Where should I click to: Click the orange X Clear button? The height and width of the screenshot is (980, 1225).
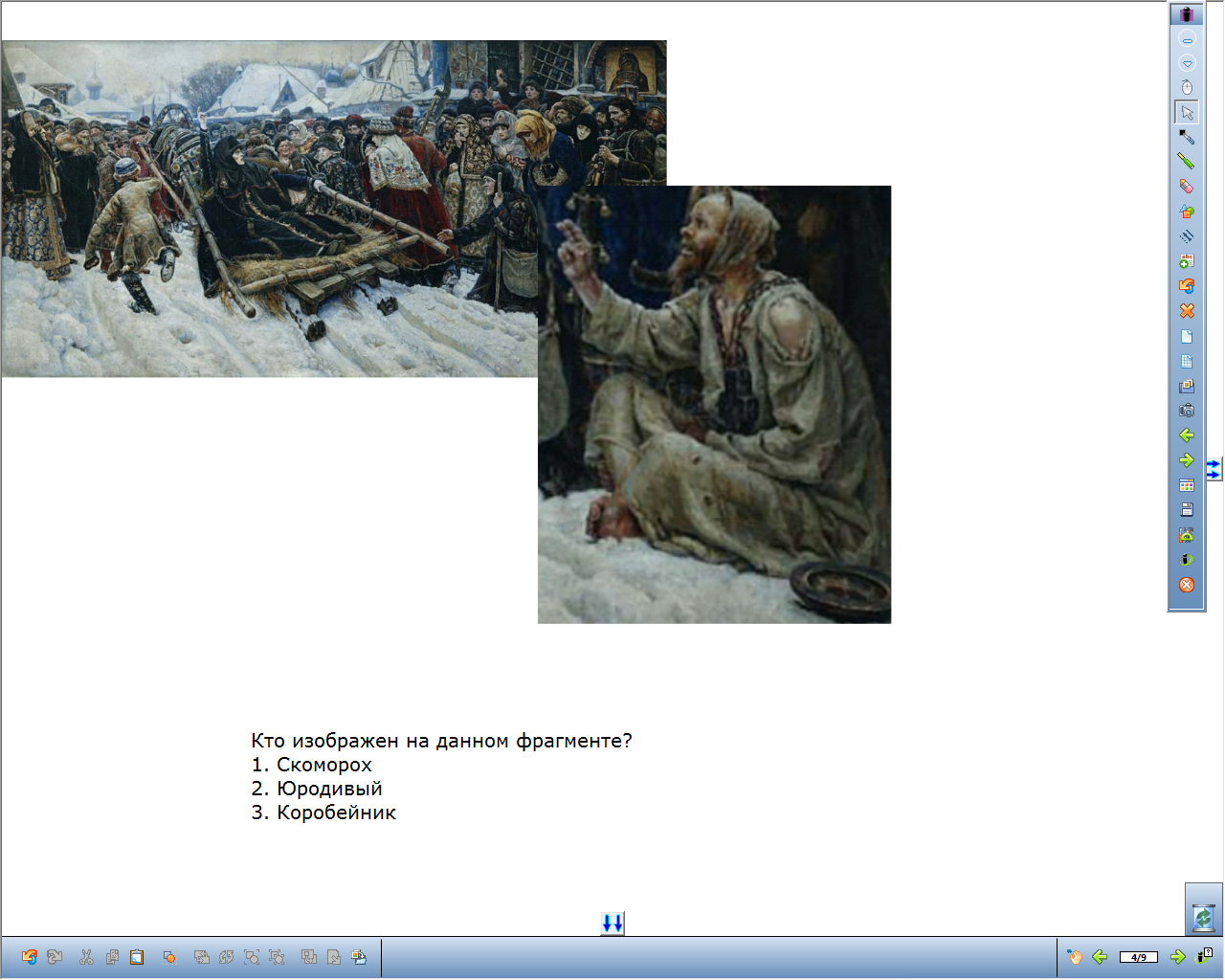pyautogui.click(x=1187, y=311)
